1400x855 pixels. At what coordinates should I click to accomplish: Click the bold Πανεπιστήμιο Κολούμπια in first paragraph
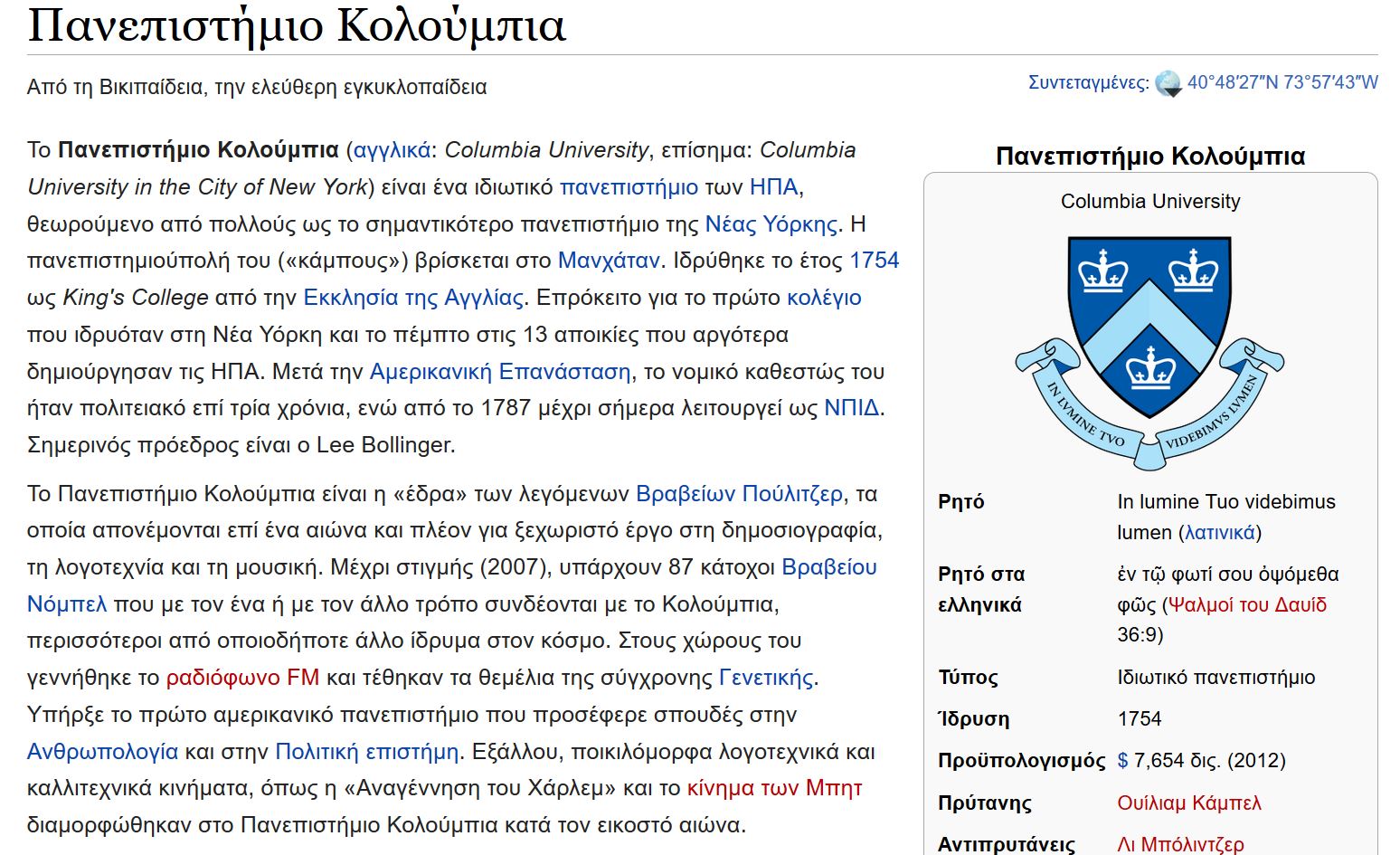coord(198,150)
